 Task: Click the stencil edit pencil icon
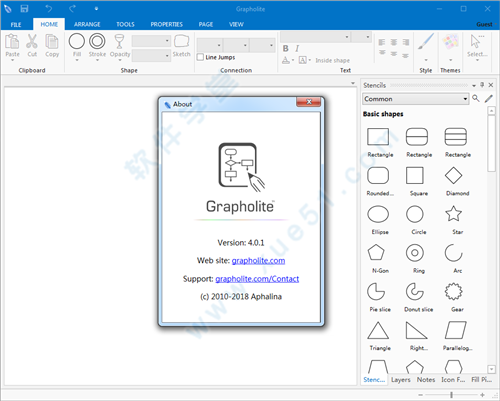point(489,98)
